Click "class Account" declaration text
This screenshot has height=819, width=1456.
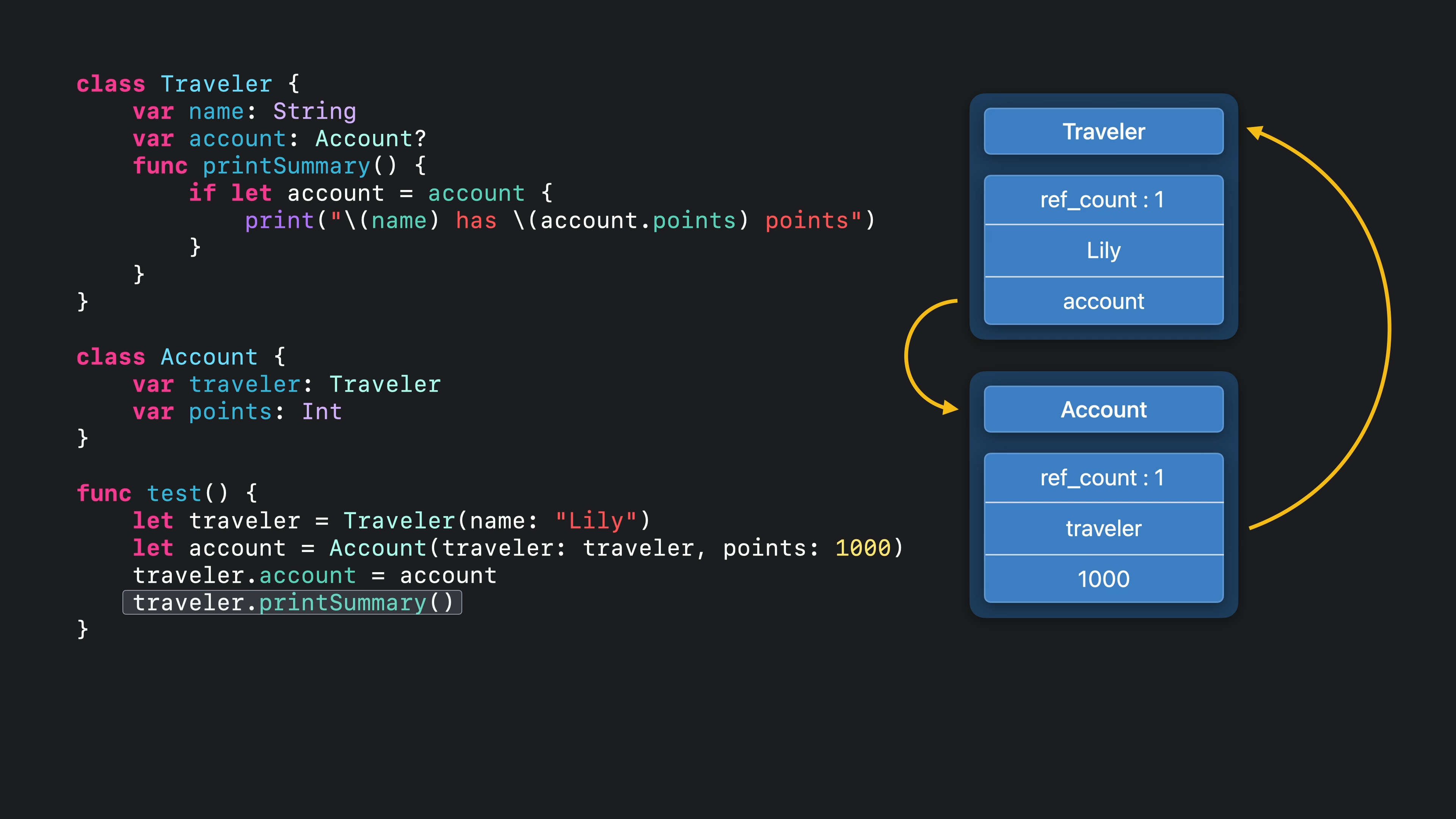(x=167, y=357)
